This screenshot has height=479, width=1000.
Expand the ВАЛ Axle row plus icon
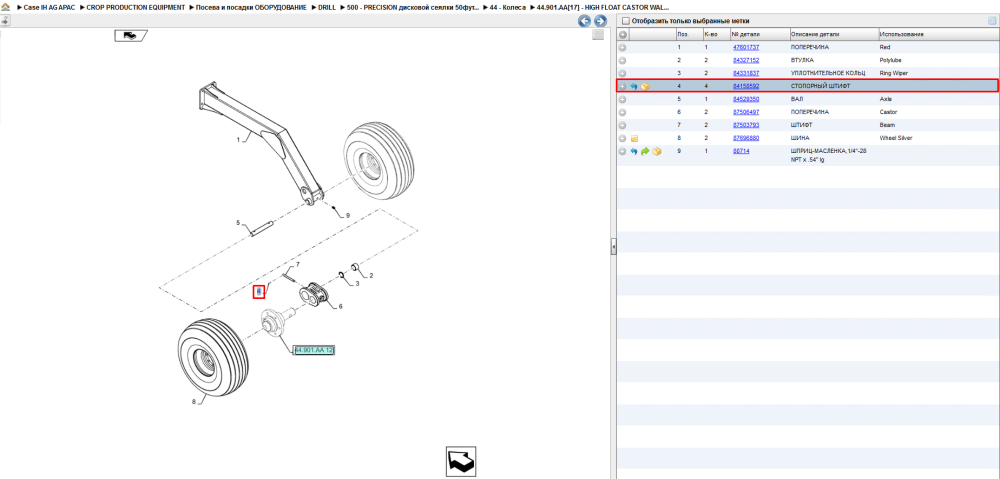pos(623,99)
